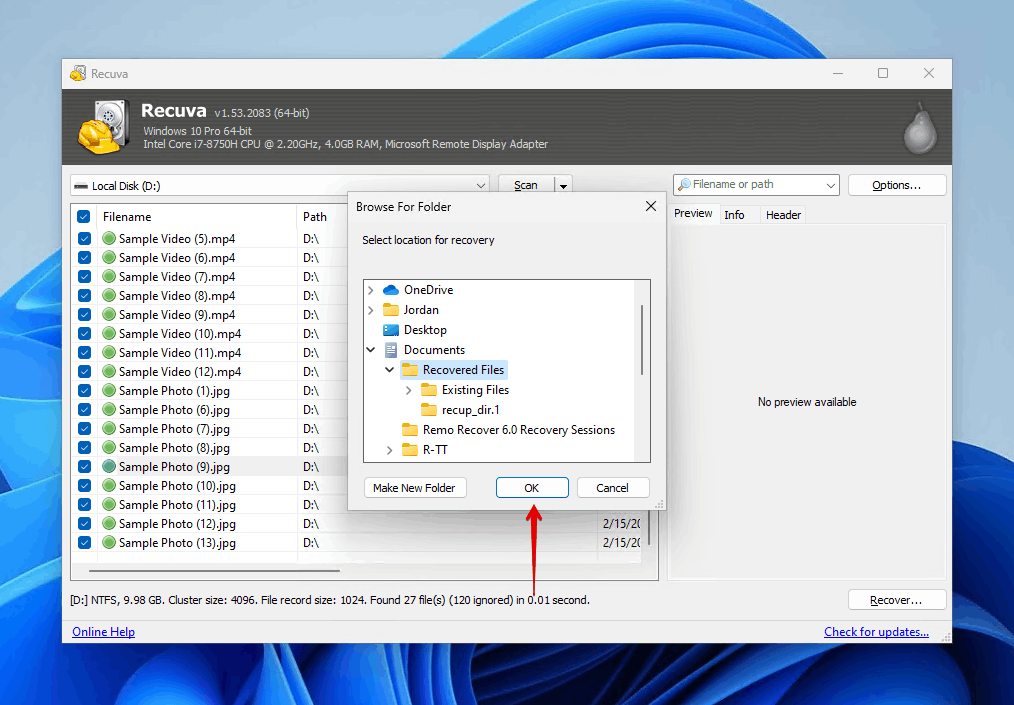Uncheck Sample Video (11).mp4
This screenshot has width=1014, height=705.
tap(84, 352)
